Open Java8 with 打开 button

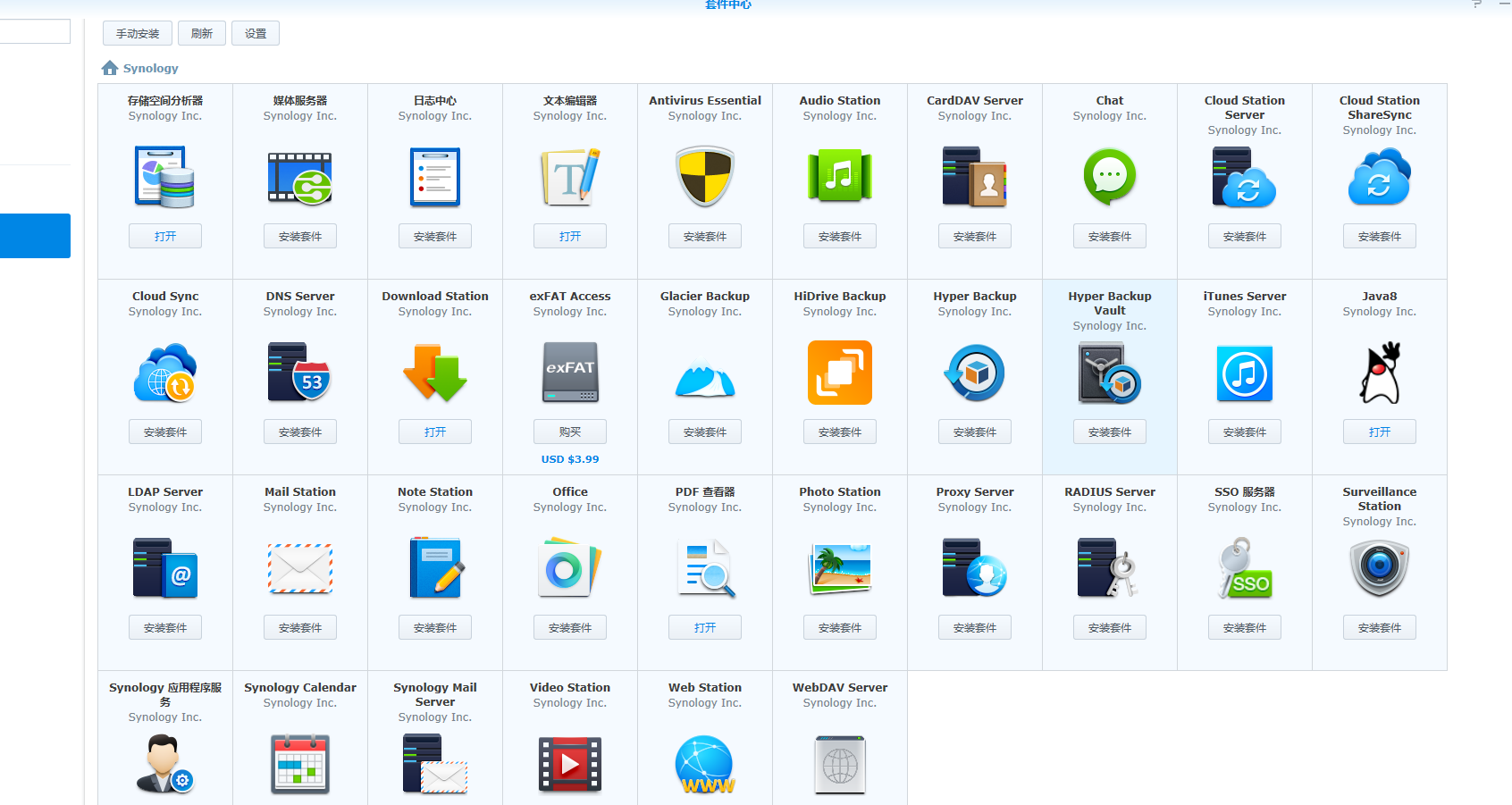pos(1380,432)
